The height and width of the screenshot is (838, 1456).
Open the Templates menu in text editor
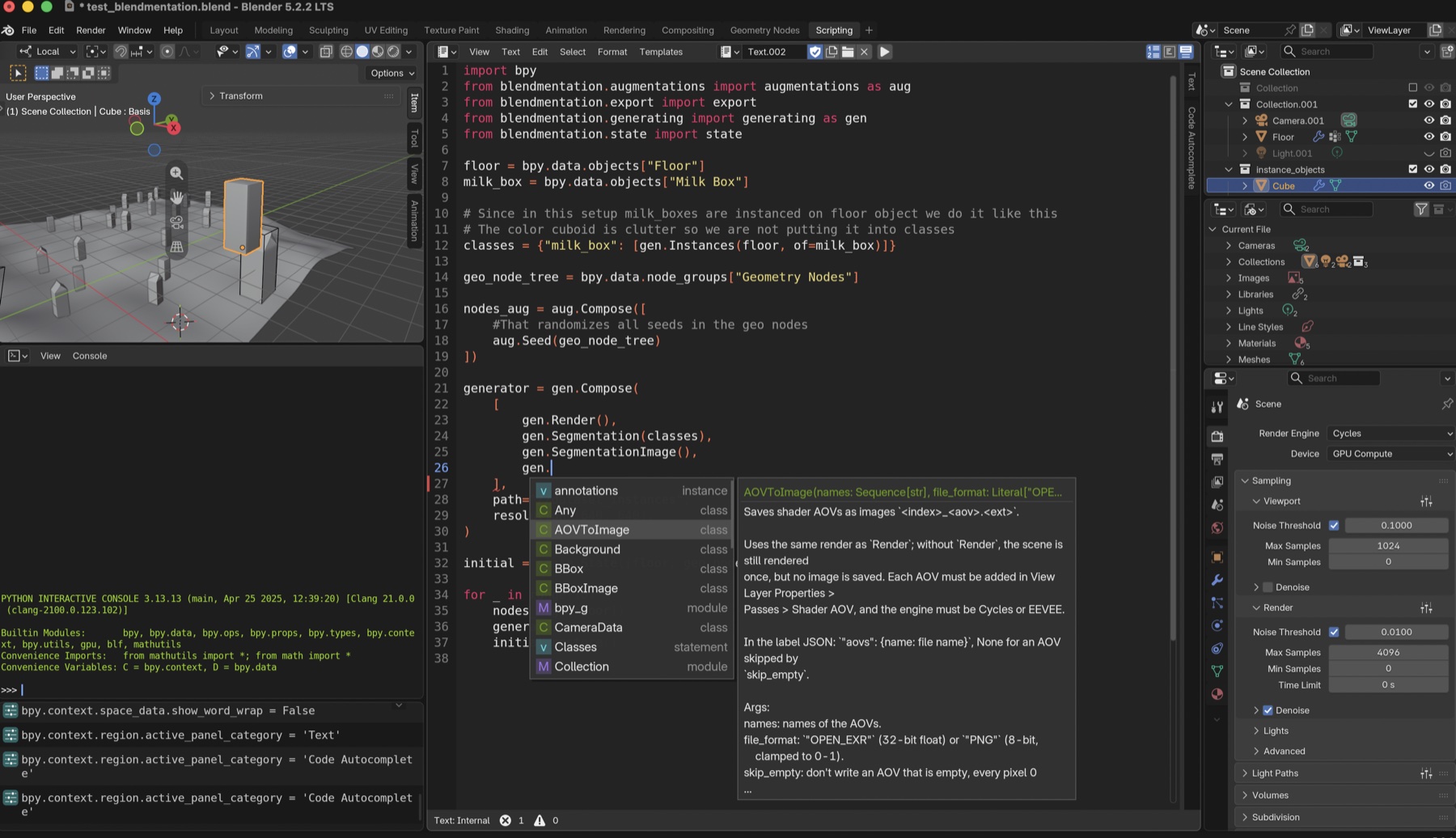(661, 52)
